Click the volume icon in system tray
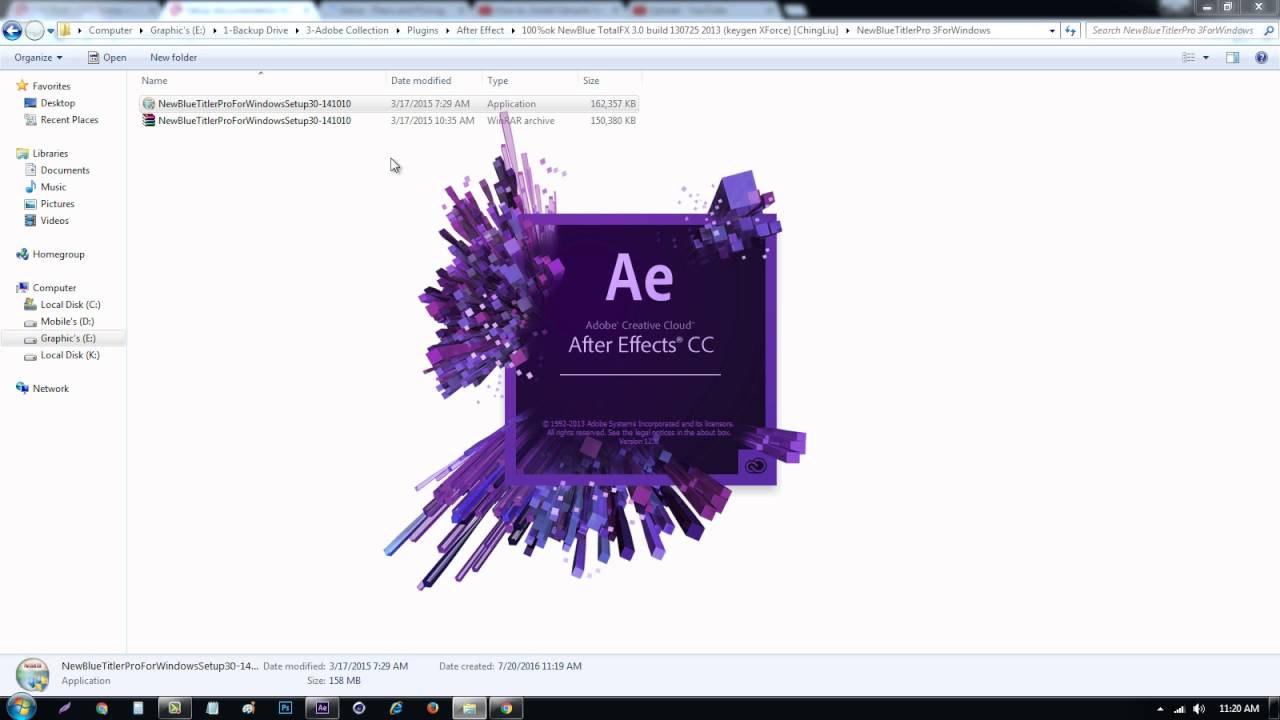This screenshot has width=1280, height=720. 1199,708
